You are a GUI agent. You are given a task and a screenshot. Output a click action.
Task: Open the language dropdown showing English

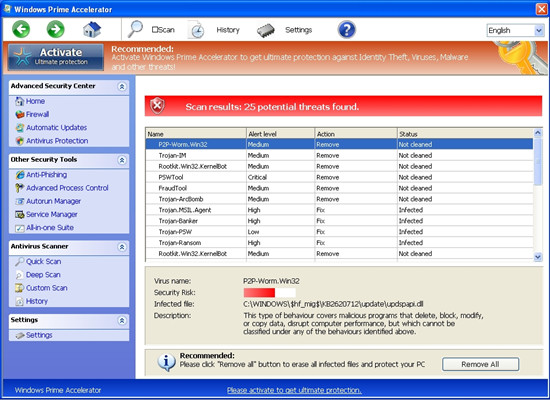click(515, 31)
